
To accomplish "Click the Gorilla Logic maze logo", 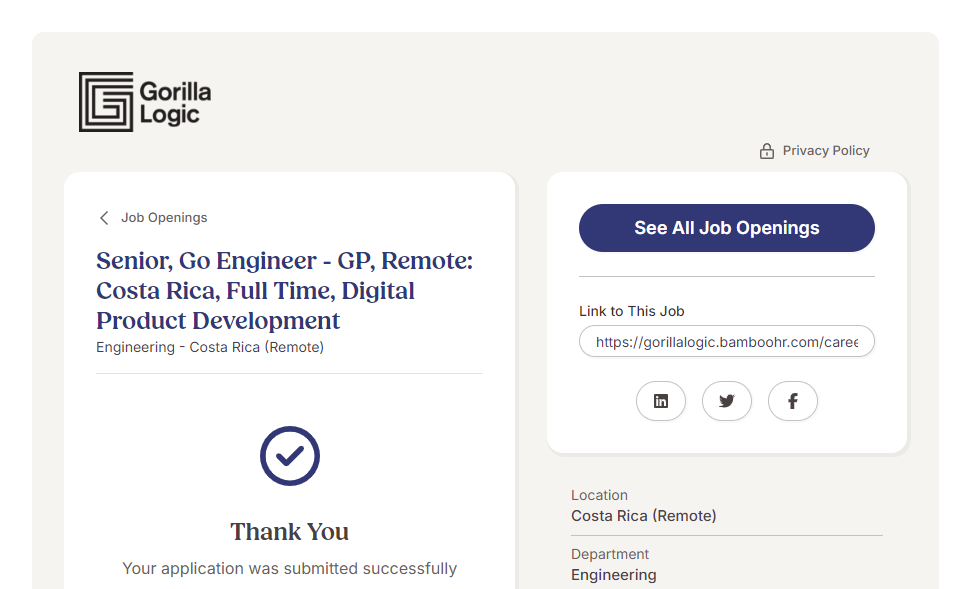I will click(x=106, y=102).
